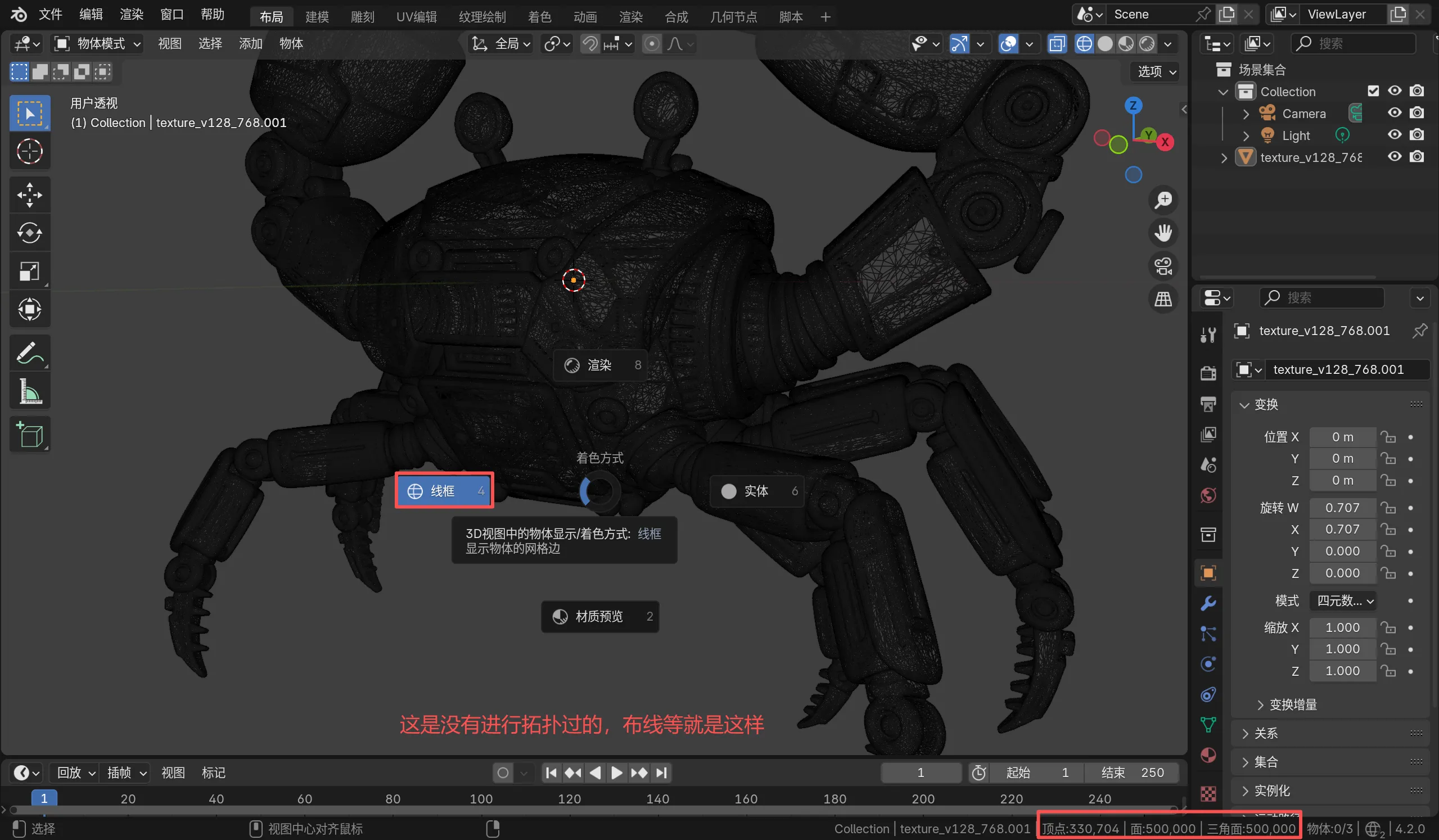Expand the 关系 panel section

[1265, 733]
